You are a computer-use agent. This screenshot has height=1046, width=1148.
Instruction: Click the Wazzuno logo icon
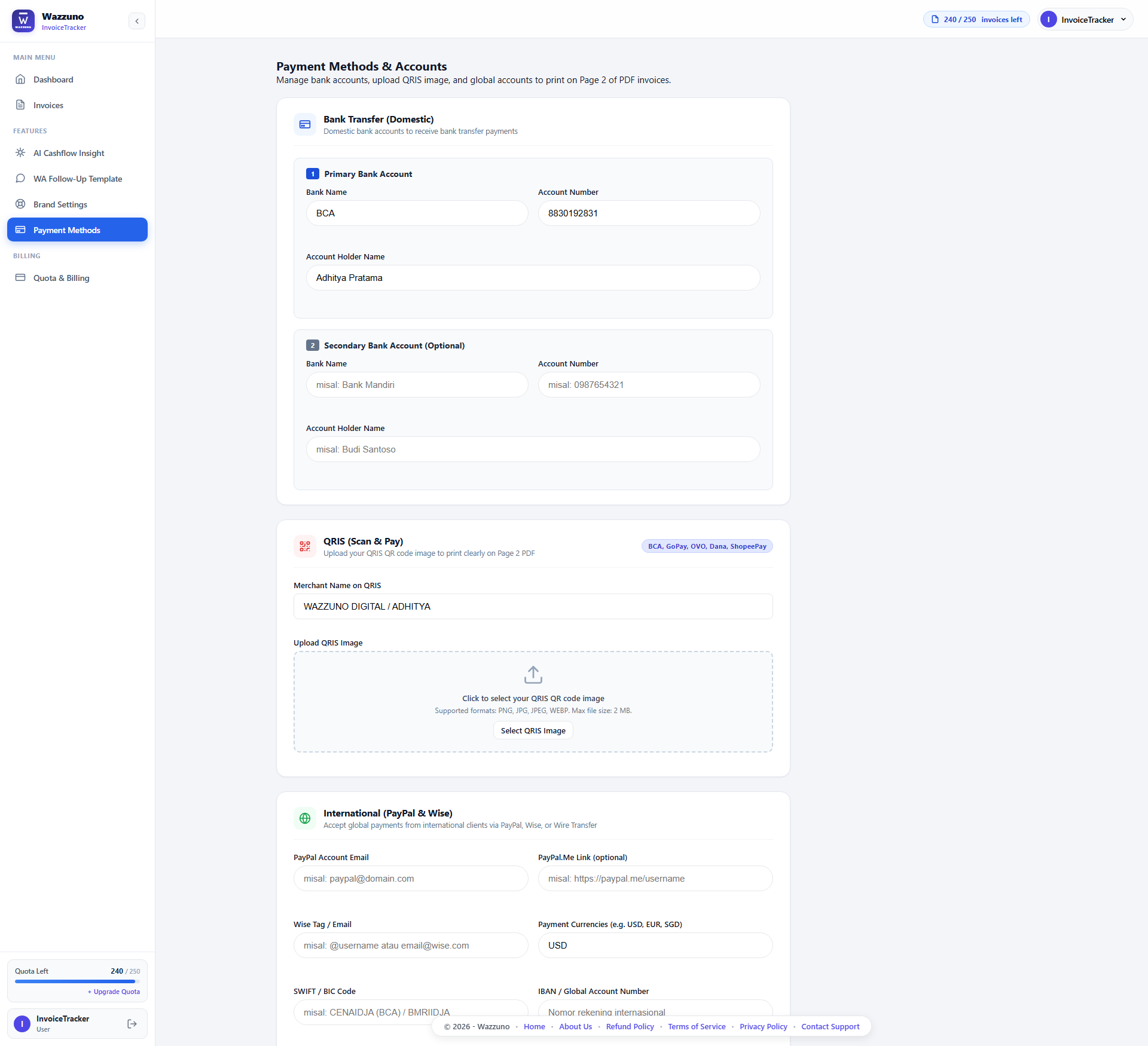coord(23,21)
